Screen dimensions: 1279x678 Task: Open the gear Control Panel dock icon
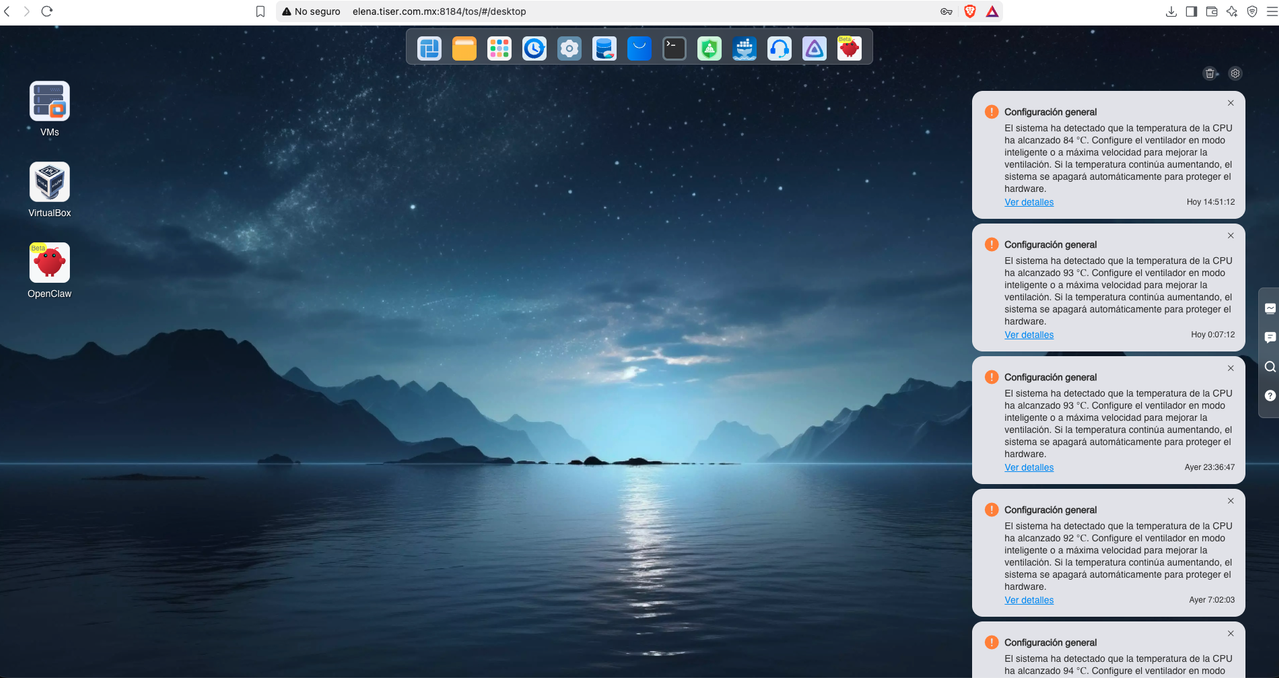coord(569,48)
